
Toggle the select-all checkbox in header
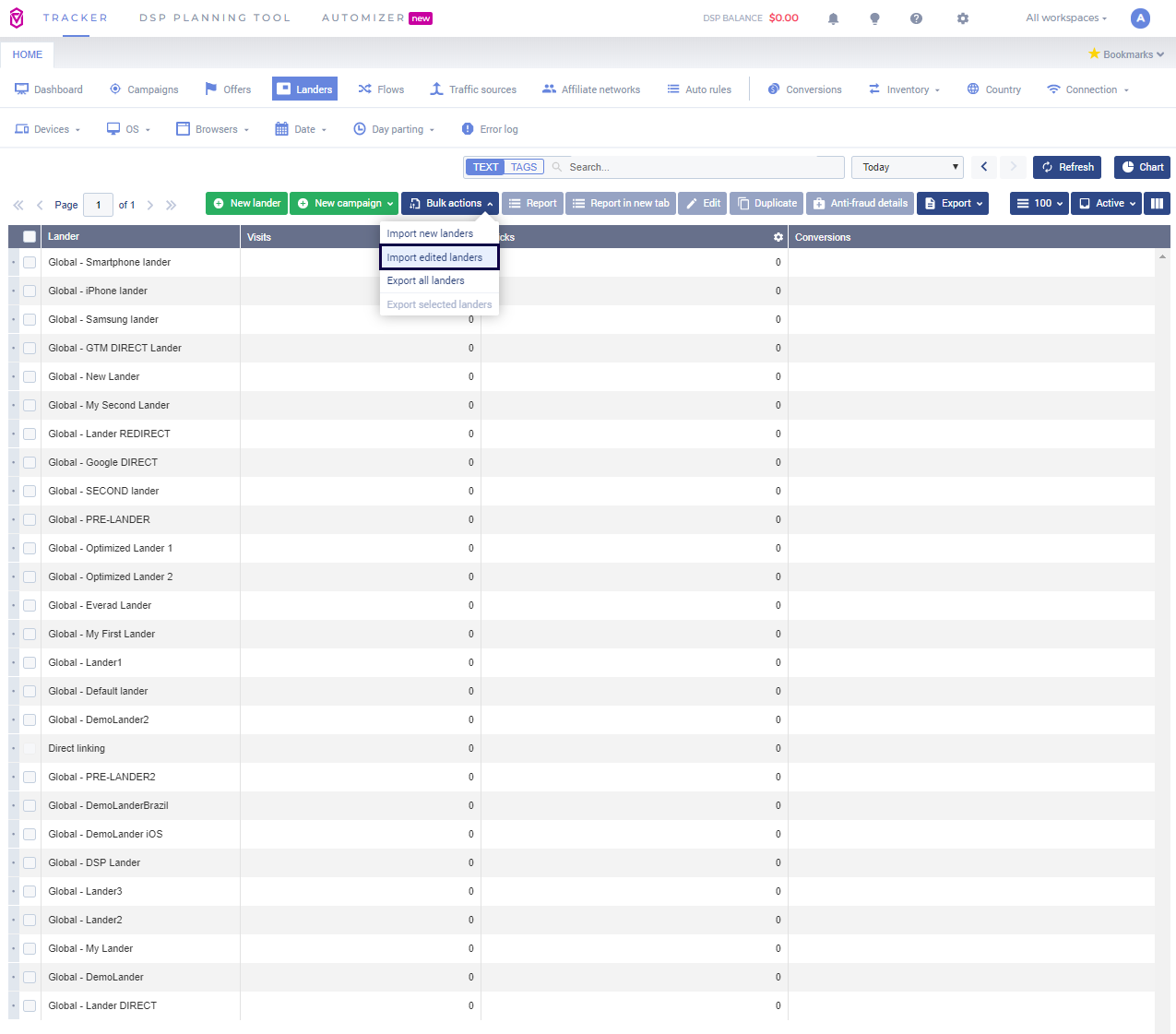point(30,237)
